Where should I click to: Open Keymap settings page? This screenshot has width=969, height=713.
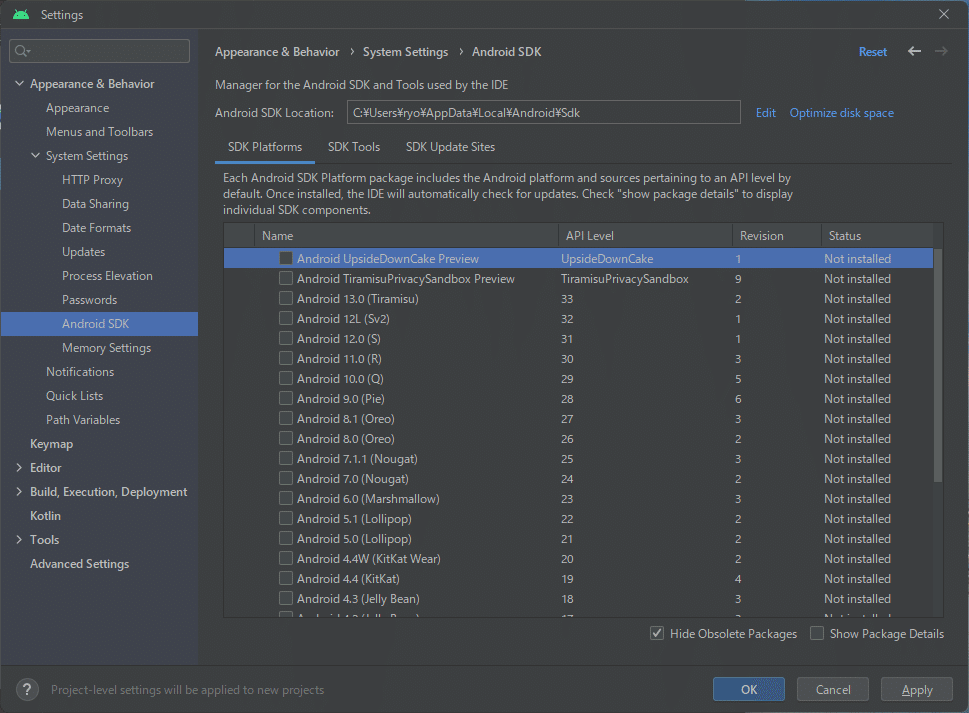[51, 444]
